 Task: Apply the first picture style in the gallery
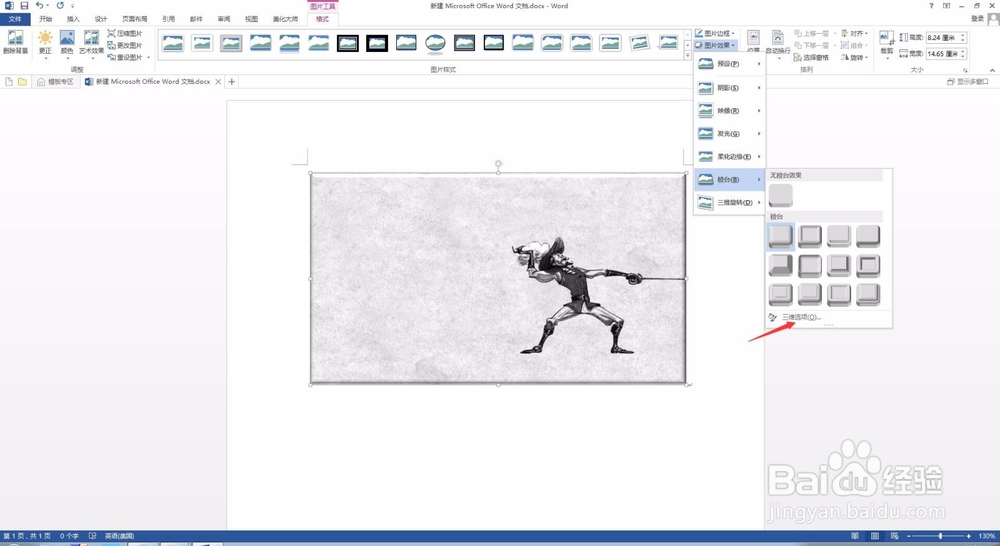[173, 43]
